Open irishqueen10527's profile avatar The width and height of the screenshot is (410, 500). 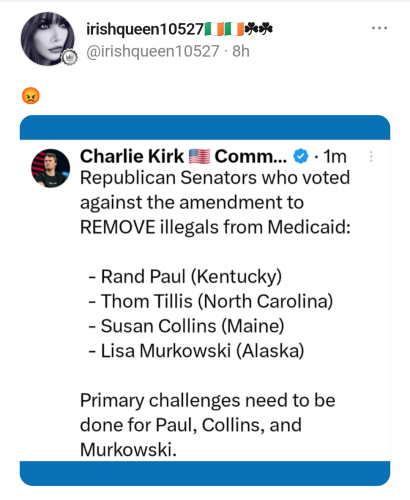[x=48, y=39]
